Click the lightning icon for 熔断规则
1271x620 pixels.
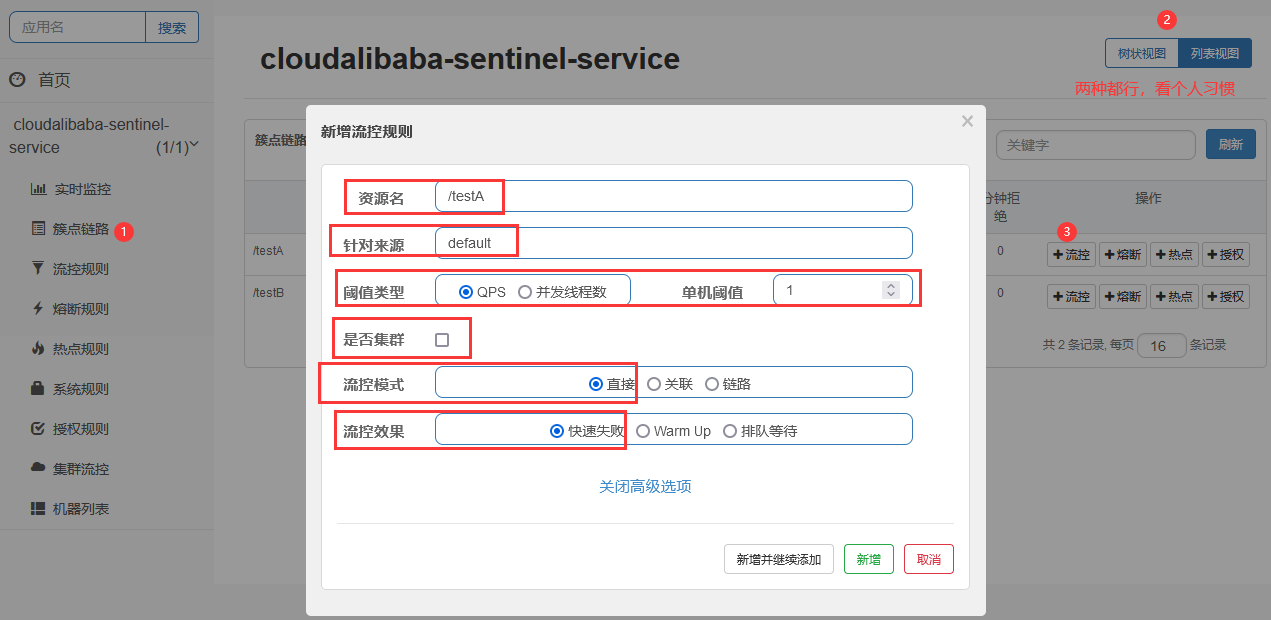click(x=38, y=309)
